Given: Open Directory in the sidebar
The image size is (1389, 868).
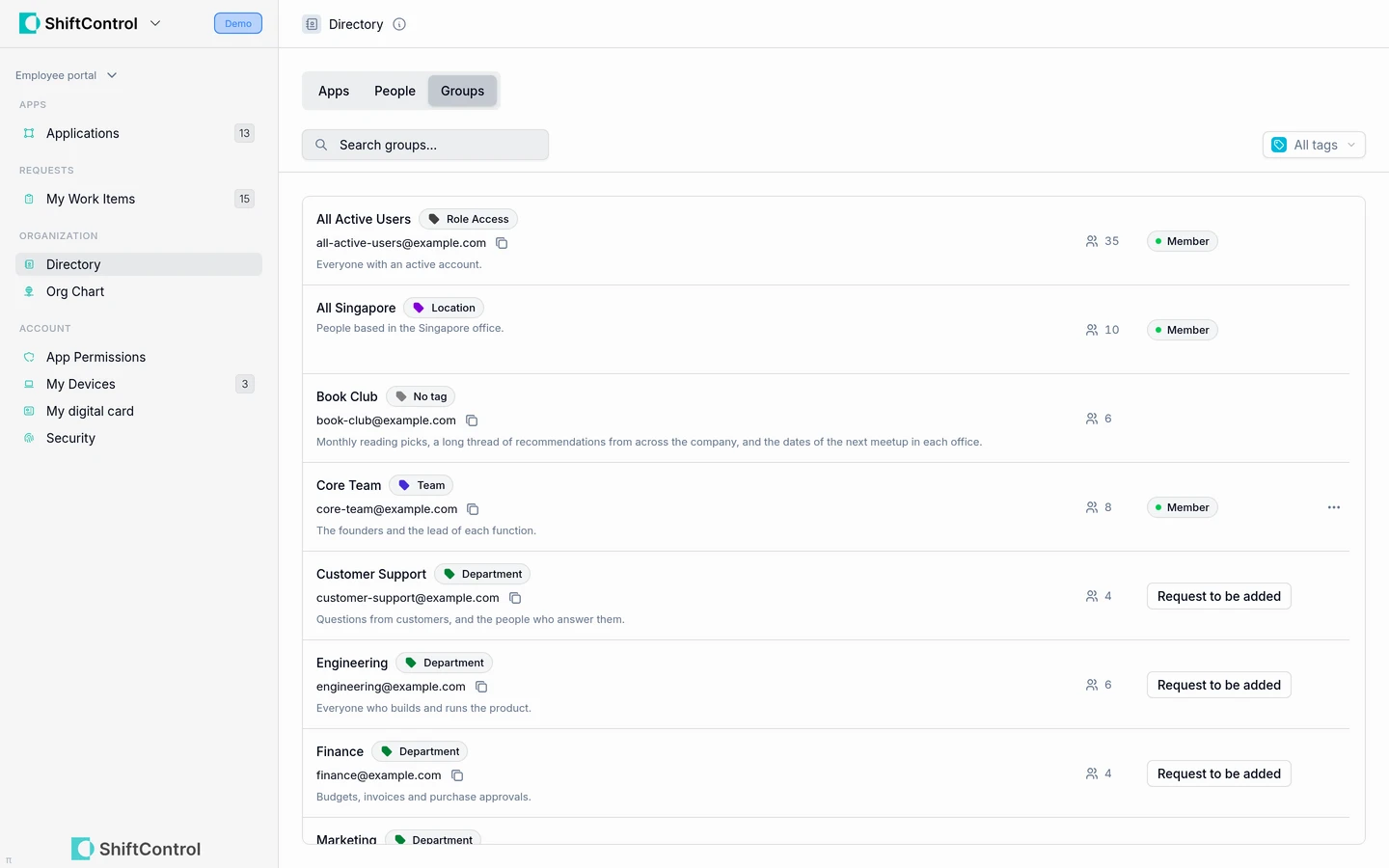Looking at the screenshot, I should coord(139,264).
